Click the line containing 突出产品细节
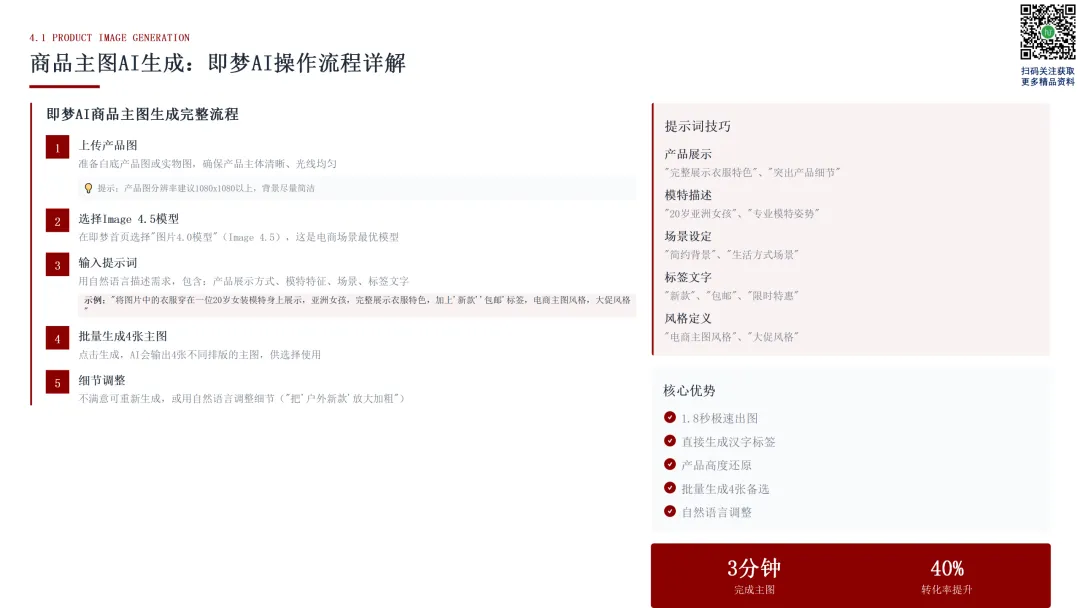Image resolution: width=1080 pixels, height=608 pixels. [752, 173]
